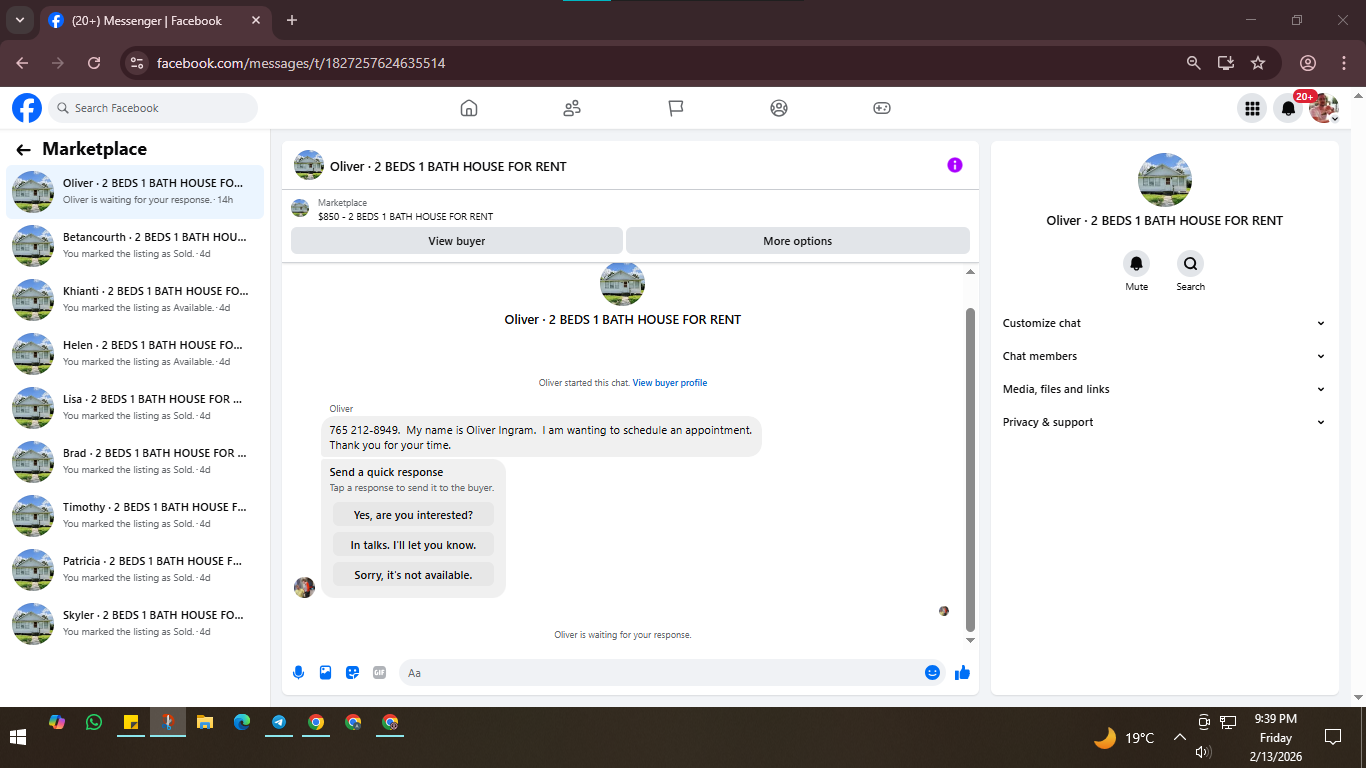Click the View buyer button
This screenshot has height=768, width=1366.
[457, 241]
